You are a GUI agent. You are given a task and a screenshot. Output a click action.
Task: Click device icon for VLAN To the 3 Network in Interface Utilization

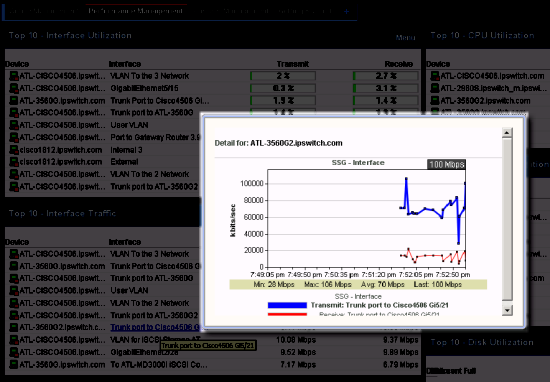pyautogui.click(x=14, y=76)
